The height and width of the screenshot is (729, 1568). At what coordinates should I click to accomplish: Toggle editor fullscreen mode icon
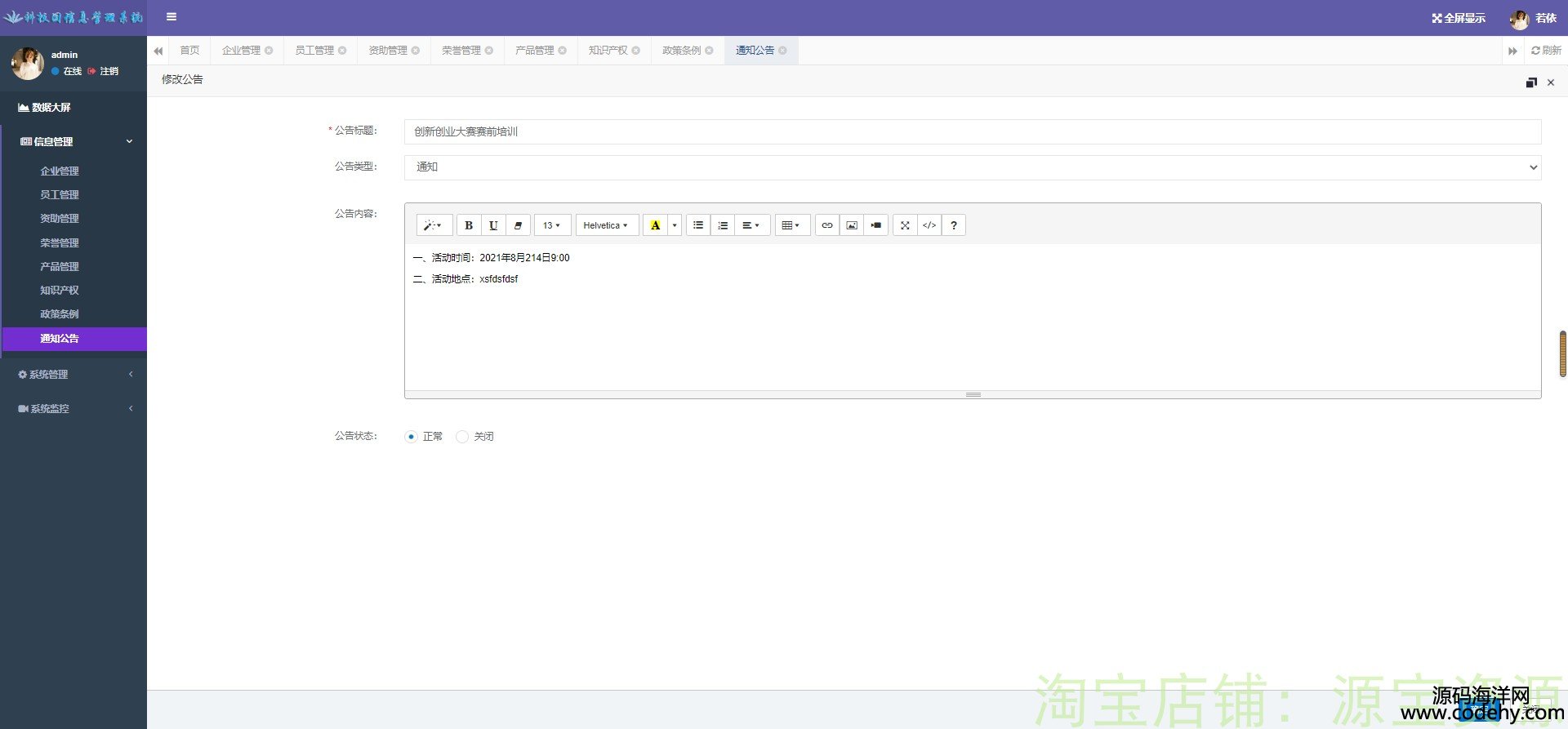point(905,225)
